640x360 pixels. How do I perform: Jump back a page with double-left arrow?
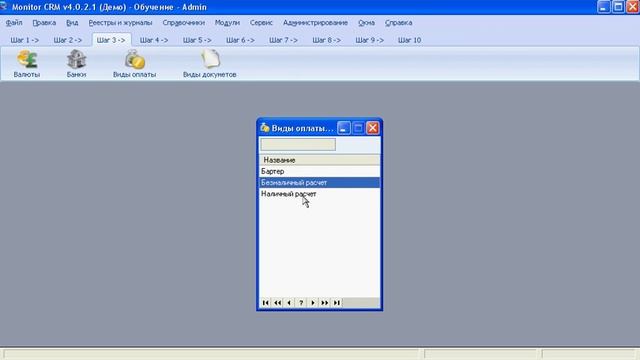[278, 302]
